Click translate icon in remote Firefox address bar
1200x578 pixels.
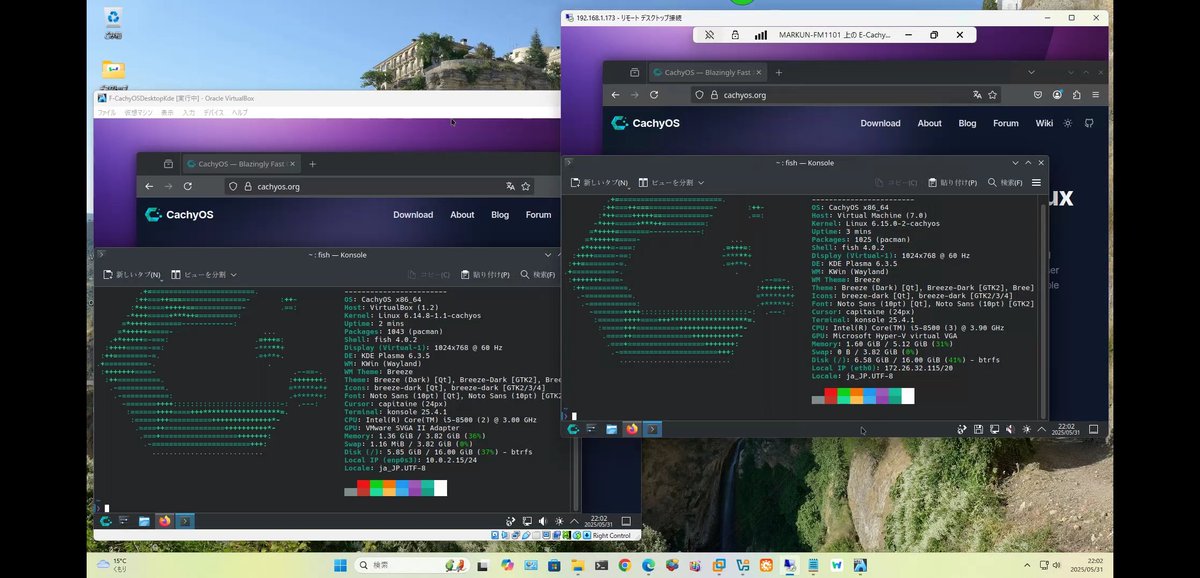point(977,95)
